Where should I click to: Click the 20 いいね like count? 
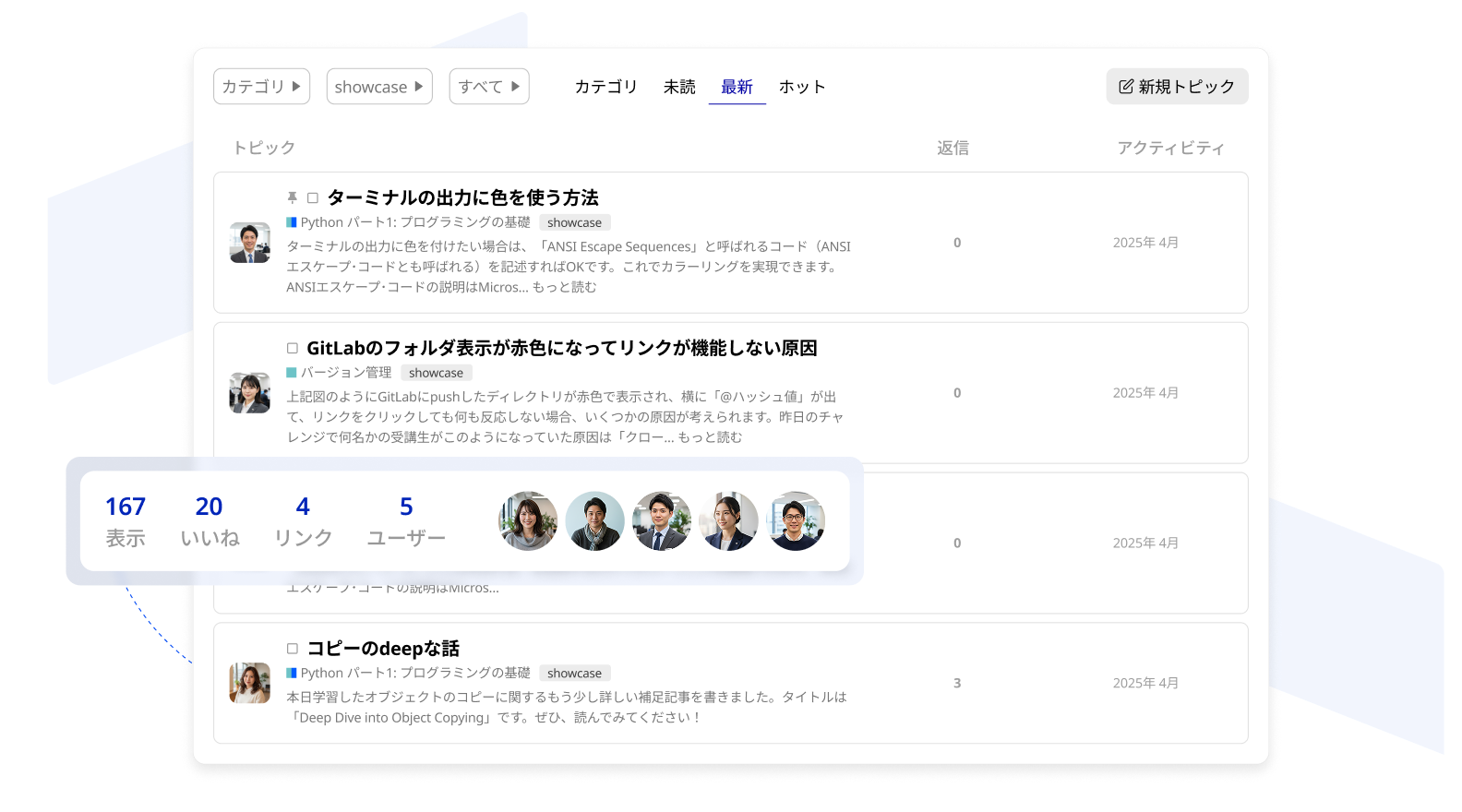(210, 521)
